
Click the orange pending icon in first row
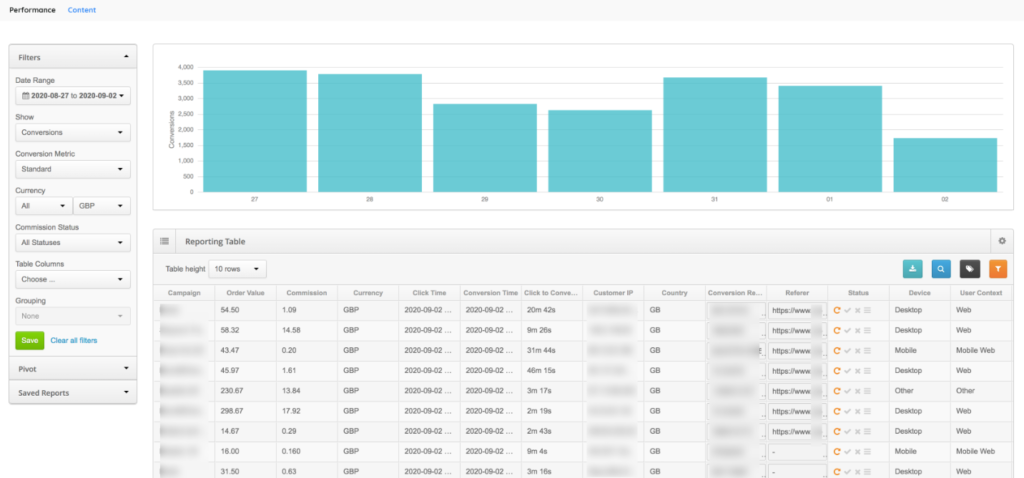coord(837,311)
